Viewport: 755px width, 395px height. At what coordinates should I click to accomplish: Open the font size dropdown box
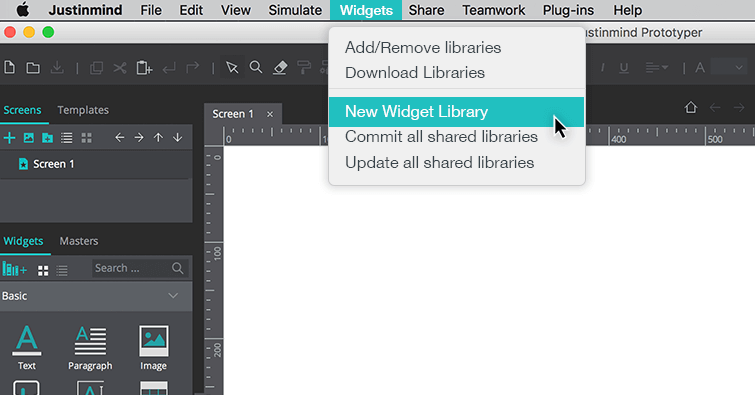(x=729, y=67)
